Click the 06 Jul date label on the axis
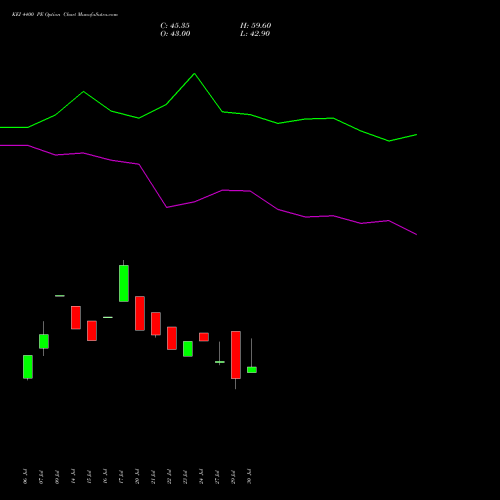The height and width of the screenshot is (500, 500). pyautogui.click(x=26, y=476)
